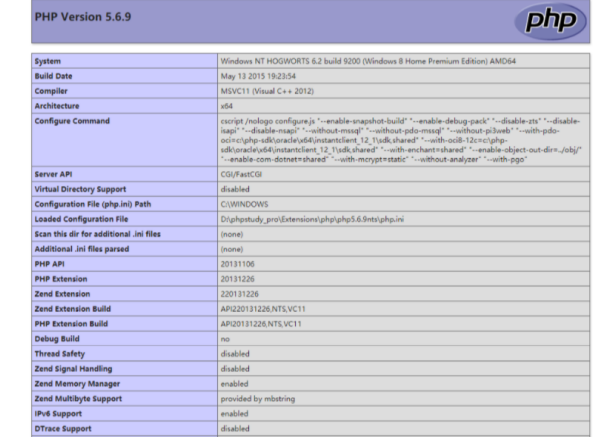Click 'Virtual Directory Support' label

pyautogui.click(x=80, y=189)
